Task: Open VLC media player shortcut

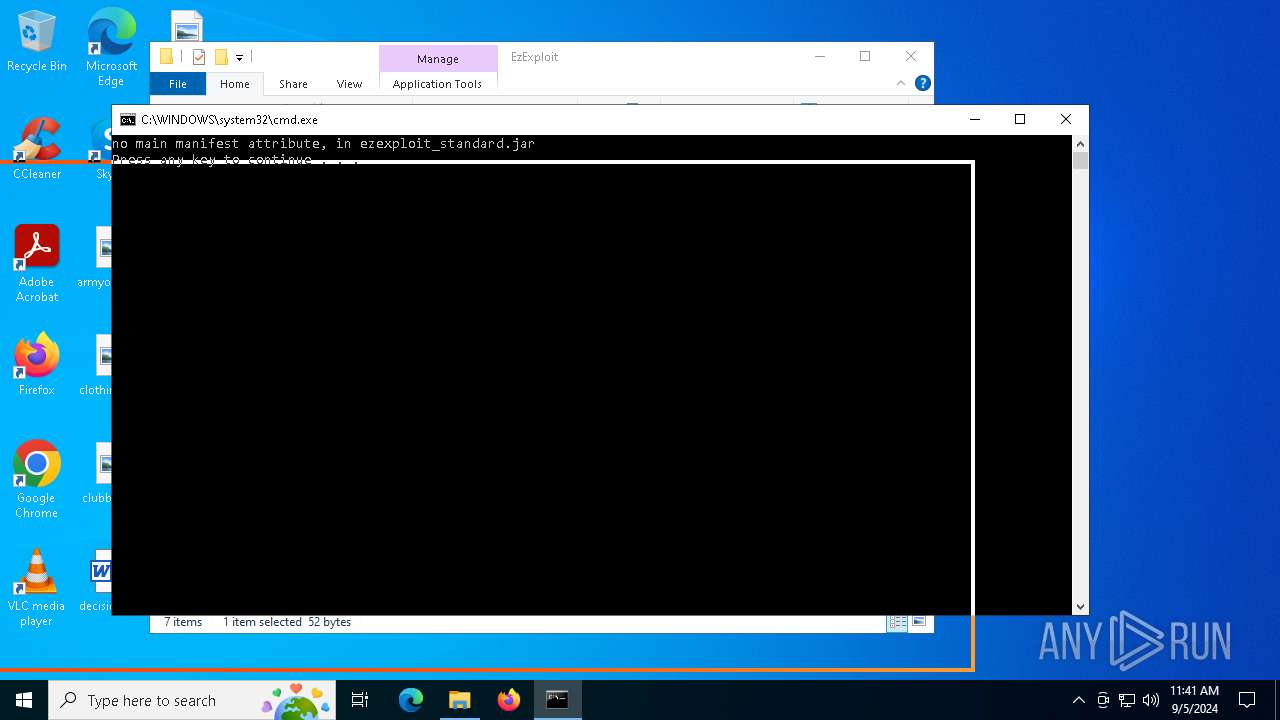Action: [37, 588]
